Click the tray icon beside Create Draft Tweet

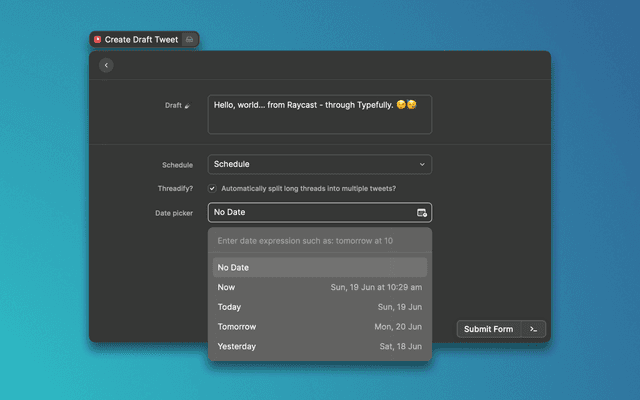tap(189, 40)
